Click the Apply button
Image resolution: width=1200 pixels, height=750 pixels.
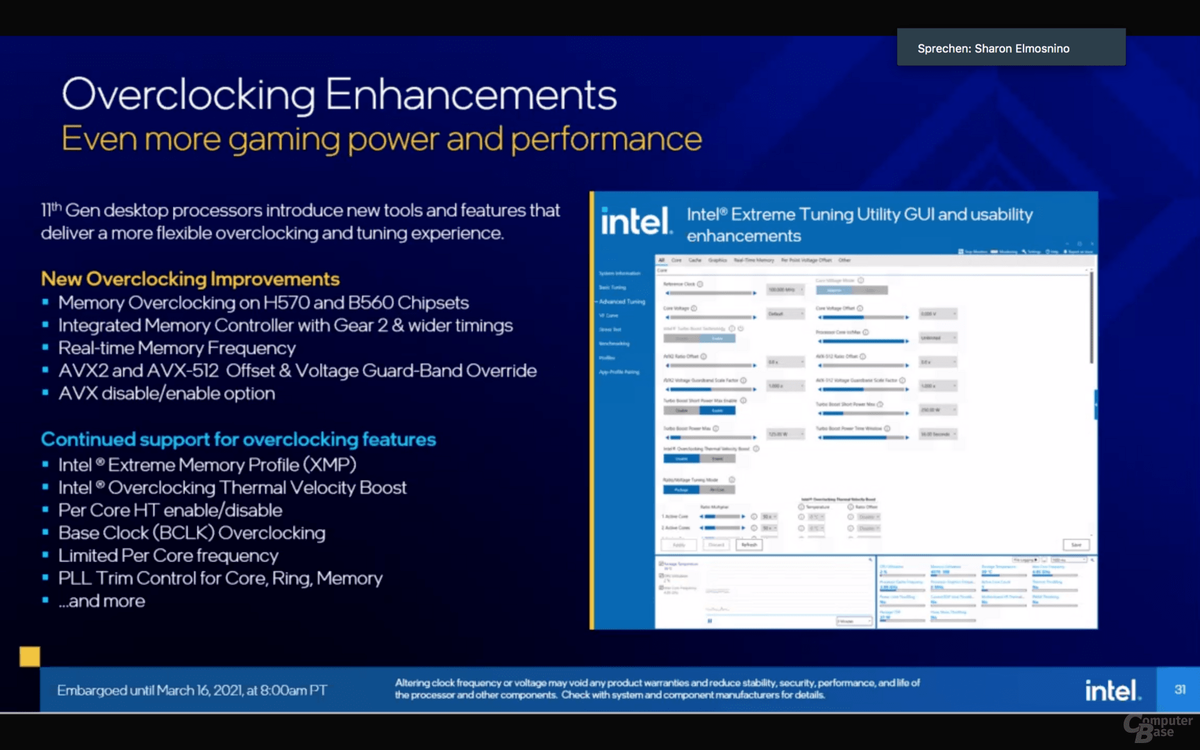point(679,545)
